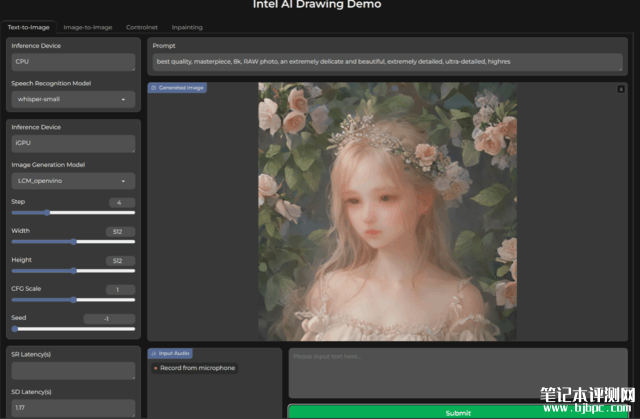Click the Step value box showing 4
The width and height of the screenshot is (640, 419).
(x=122, y=202)
